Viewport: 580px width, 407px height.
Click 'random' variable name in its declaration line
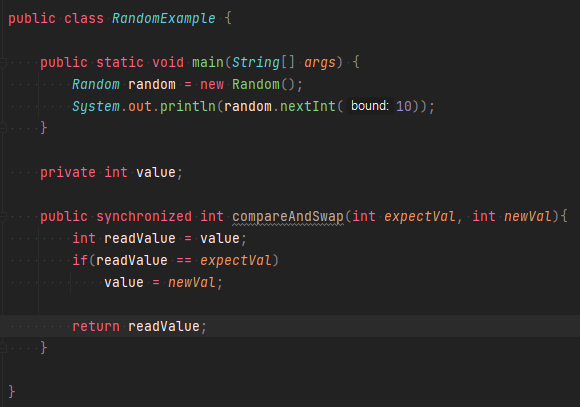point(152,84)
